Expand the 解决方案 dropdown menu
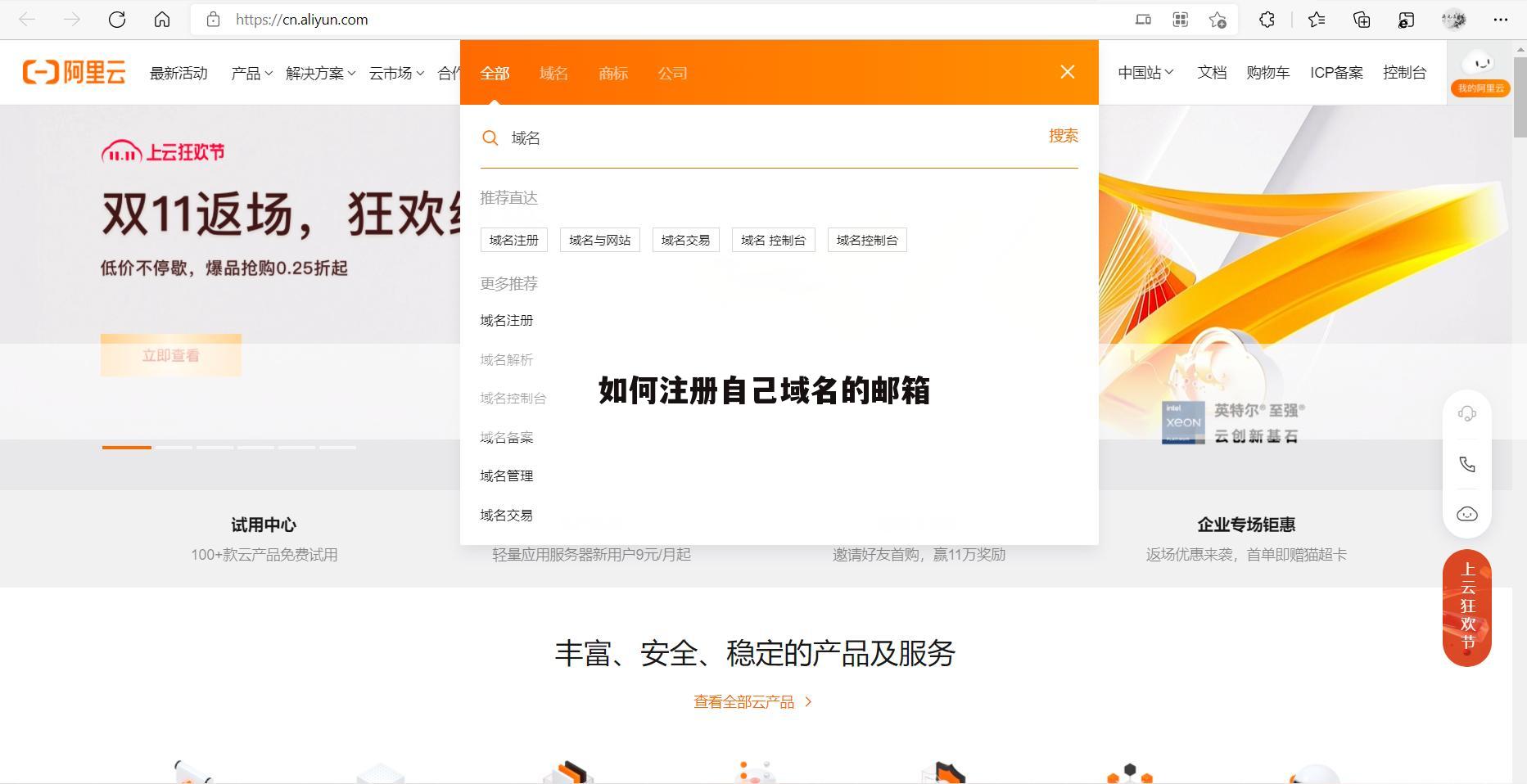 (320, 73)
